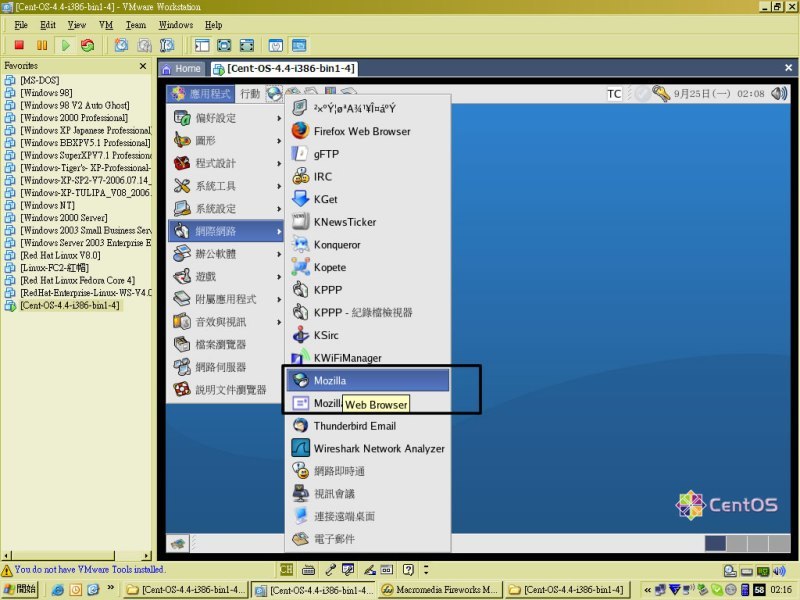Select [MS-DOS] in the Favorites list
The width and height of the screenshot is (800, 600).
(40, 80)
